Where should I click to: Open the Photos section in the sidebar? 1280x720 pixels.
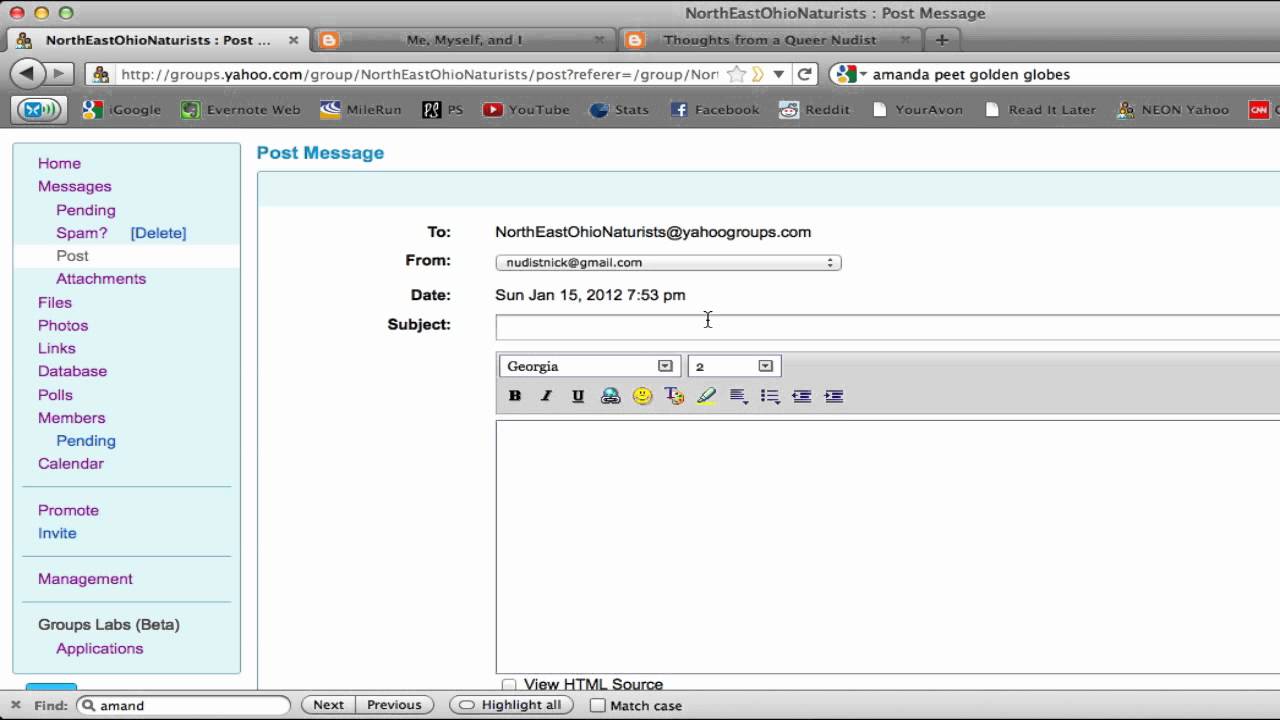(63, 325)
